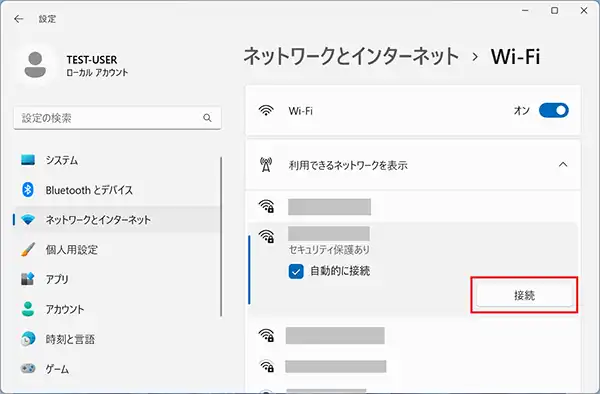Maximize the 設定 window
Screen dimensions: 600x394
click(x=554, y=10)
